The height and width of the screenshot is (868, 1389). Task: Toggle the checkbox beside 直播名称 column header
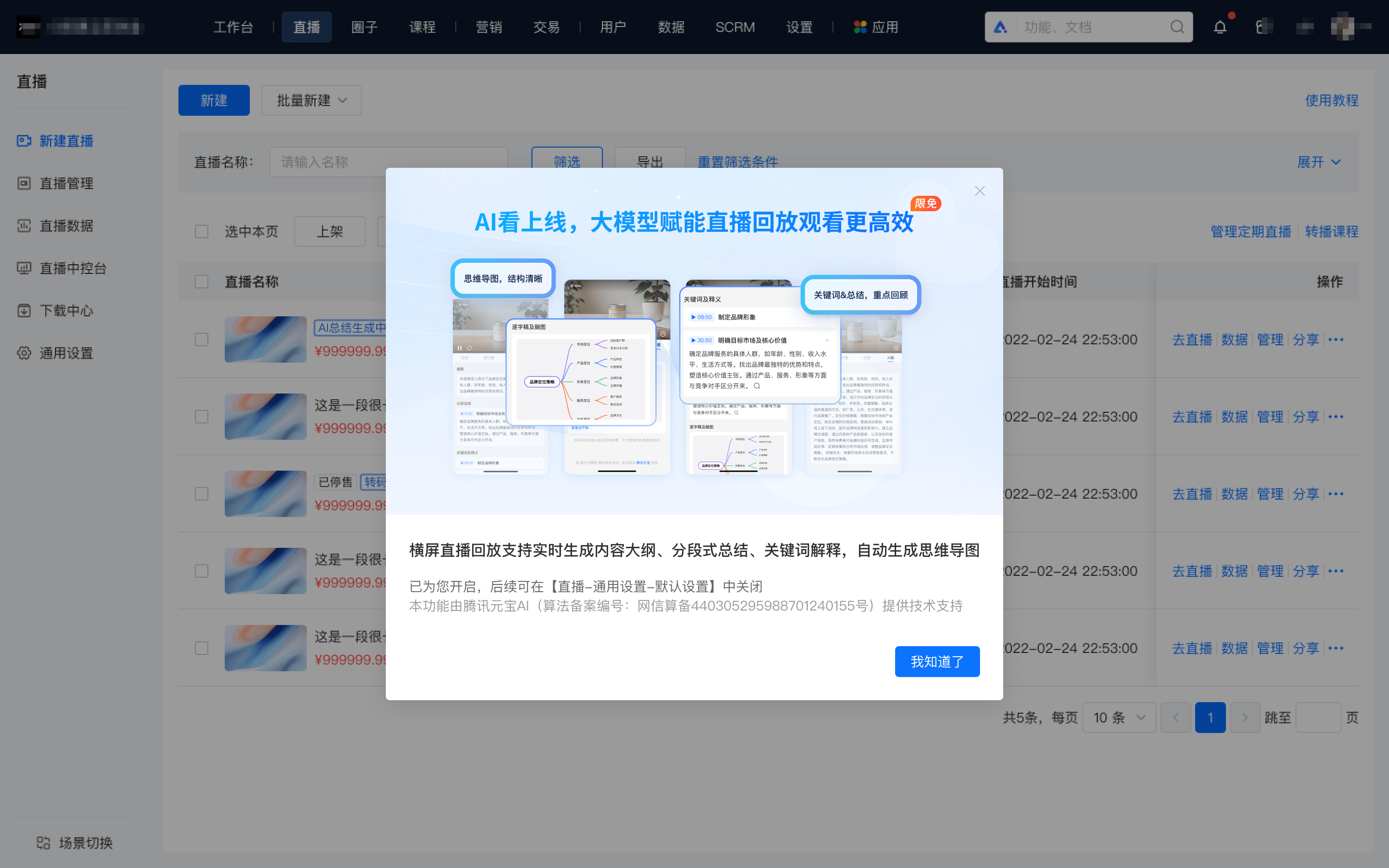click(202, 282)
